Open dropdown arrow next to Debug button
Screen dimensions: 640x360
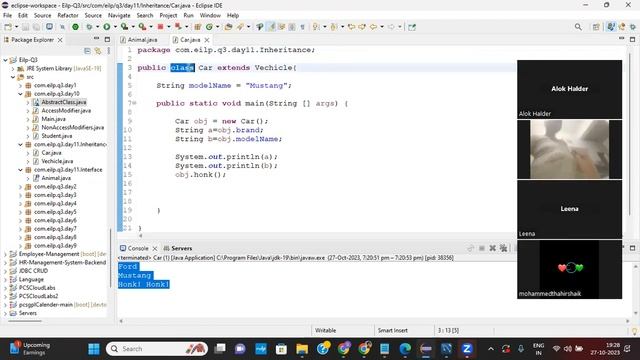click(x=97, y=27)
